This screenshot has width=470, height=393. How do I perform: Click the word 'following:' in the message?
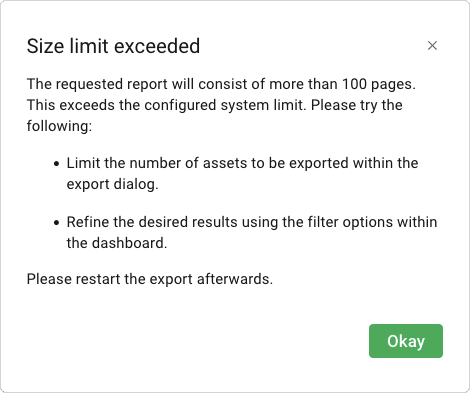point(59,126)
